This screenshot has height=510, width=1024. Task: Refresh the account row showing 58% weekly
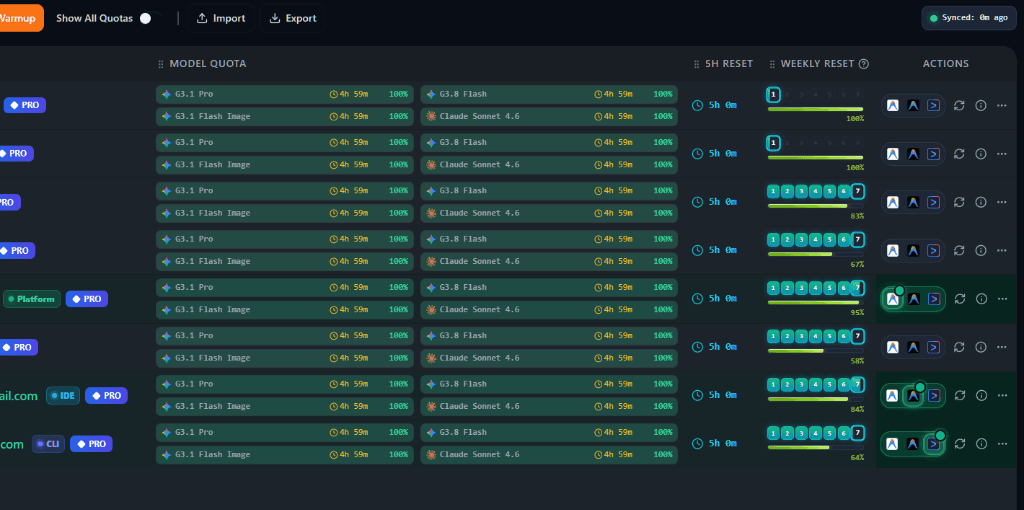pos(959,347)
